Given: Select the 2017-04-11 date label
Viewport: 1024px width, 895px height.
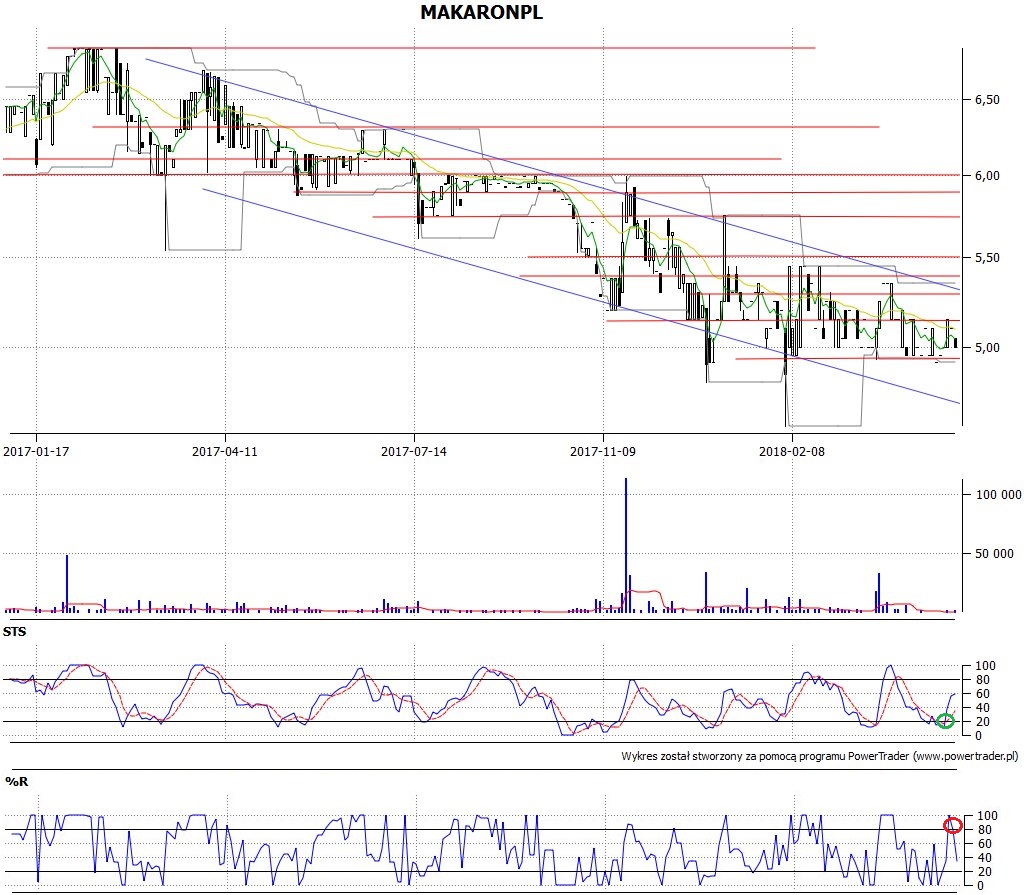Looking at the screenshot, I should 225,451.
